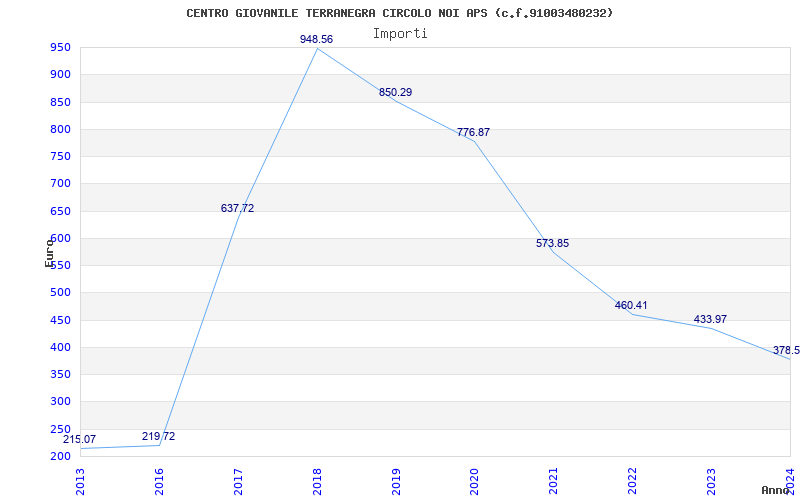Viewport: 800px width, 500px height.
Task: Click the 350 y-axis tick label
Action: pos(60,374)
